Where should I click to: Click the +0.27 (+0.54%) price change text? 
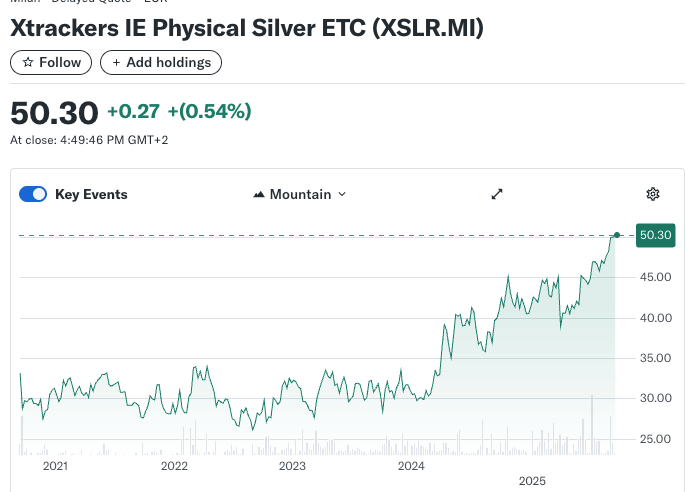point(179,111)
